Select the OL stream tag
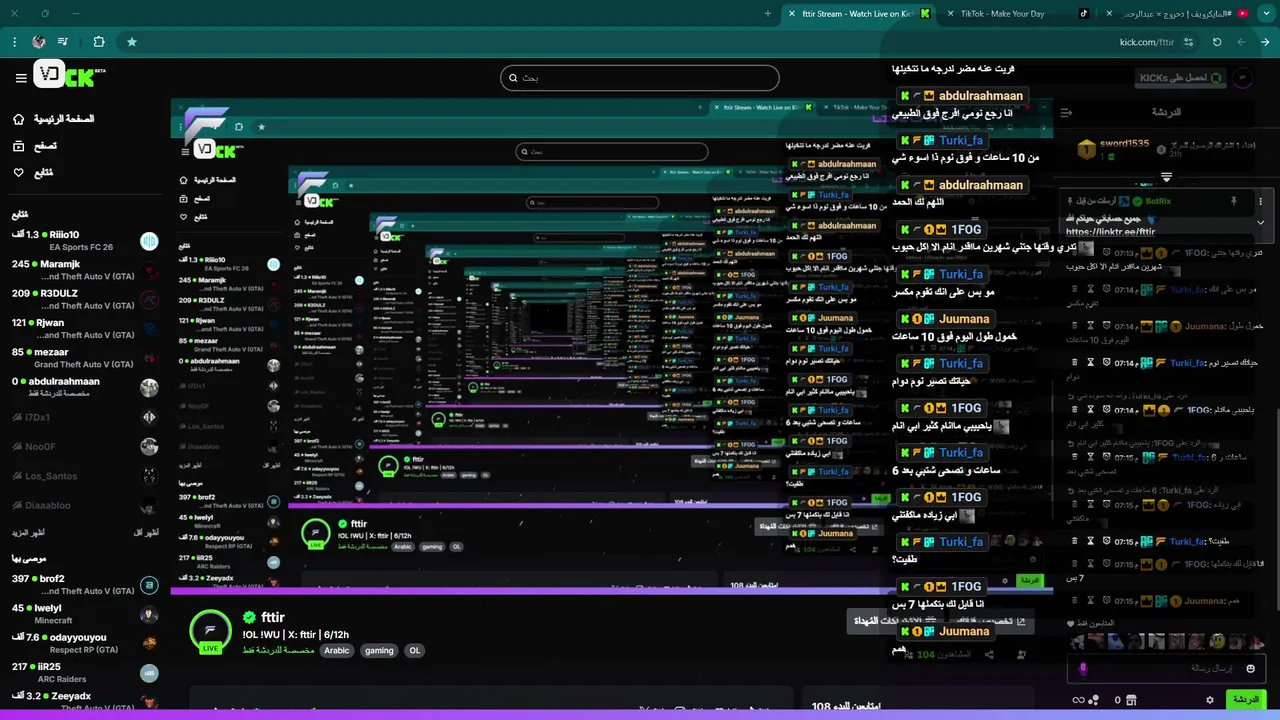1280x720 pixels. tap(414, 650)
